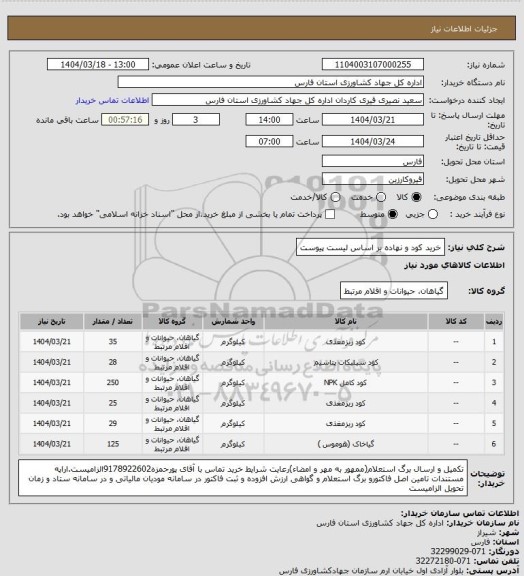Viewport: 524px width, 576px height.
Task: Click the delivery province field فارس
Action: pos(373,161)
